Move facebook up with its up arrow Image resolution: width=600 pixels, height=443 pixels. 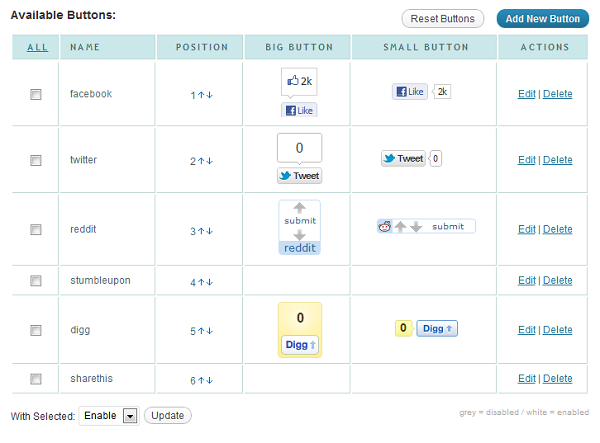tap(201, 95)
